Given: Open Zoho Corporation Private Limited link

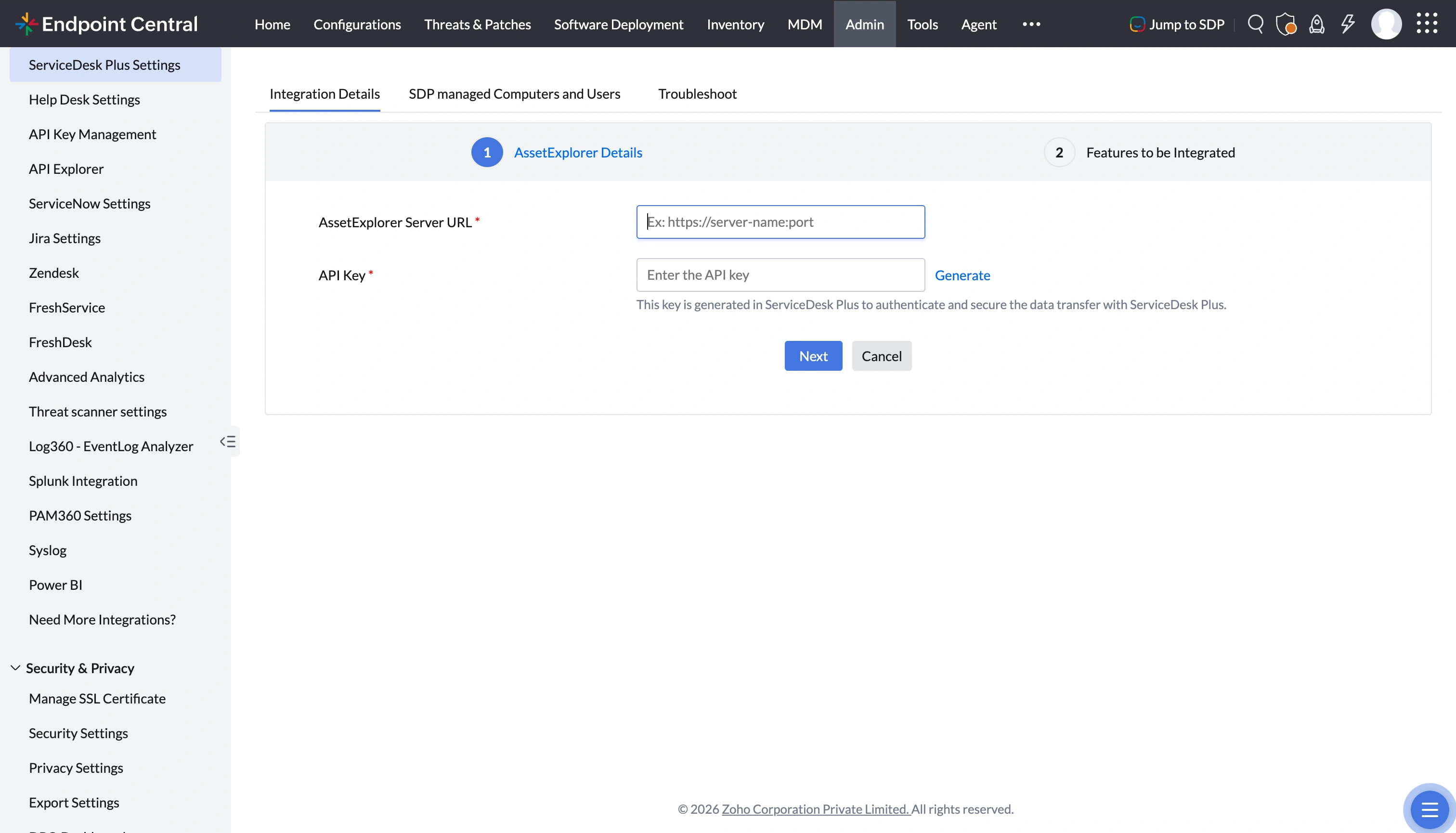Looking at the screenshot, I should [x=815, y=809].
